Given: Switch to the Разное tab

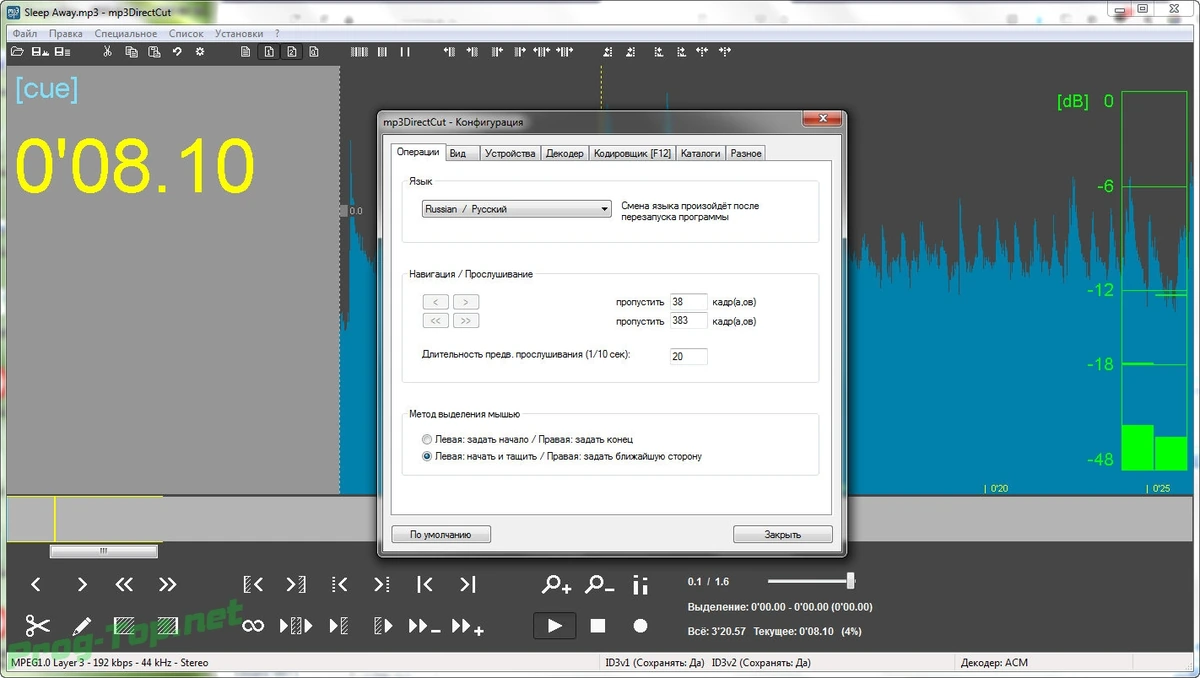Looking at the screenshot, I should coord(746,153).
